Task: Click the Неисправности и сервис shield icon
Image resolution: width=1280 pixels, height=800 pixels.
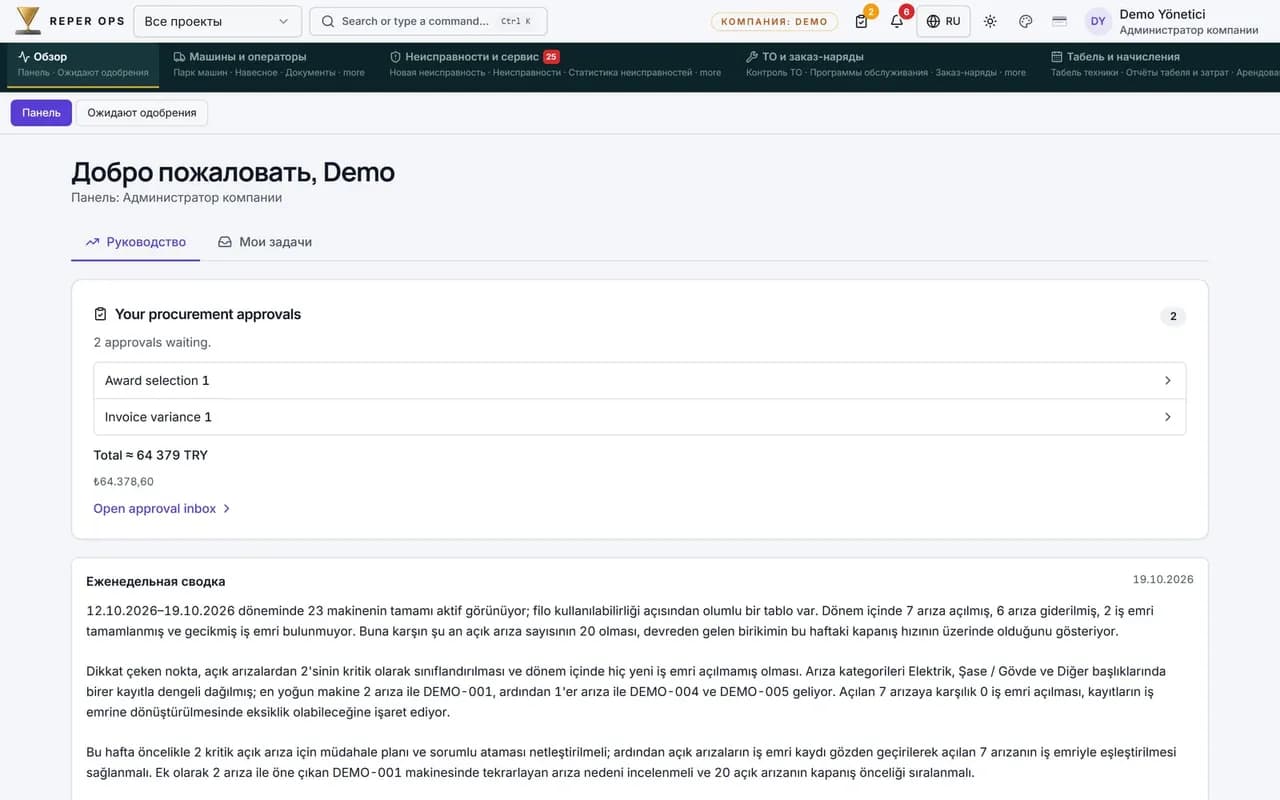Action: click(x=396, y=57)
